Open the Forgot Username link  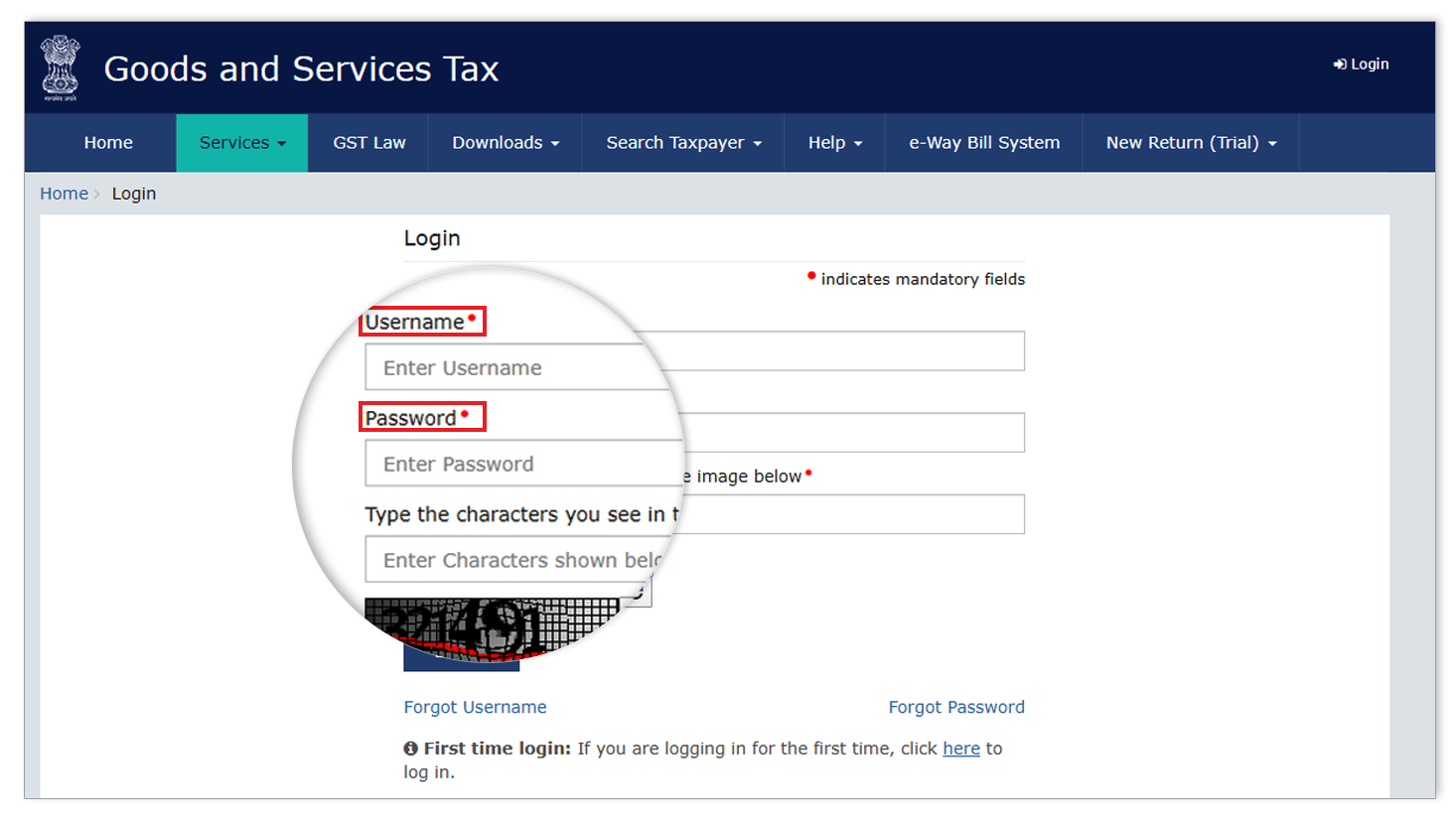pyautogui.click(x=475, y=707)
